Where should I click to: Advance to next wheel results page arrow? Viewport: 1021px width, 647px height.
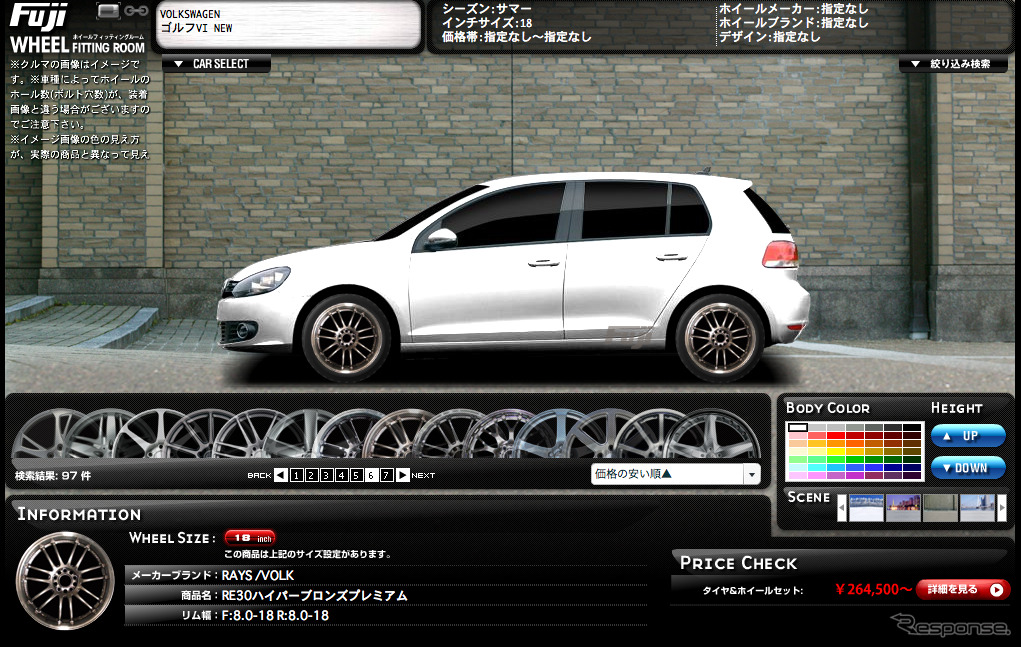[x=403, y=475]
